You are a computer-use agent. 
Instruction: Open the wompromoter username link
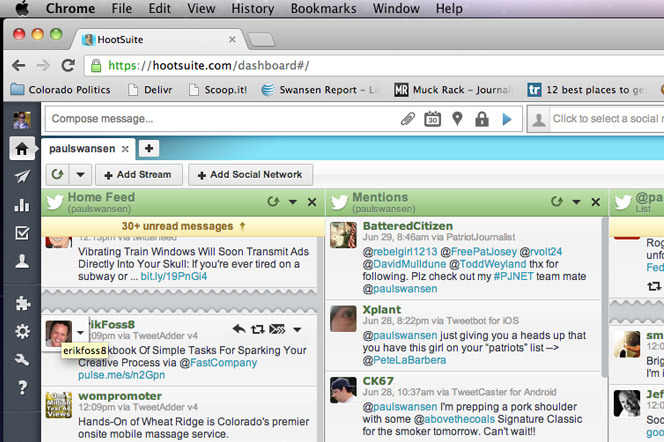[120, 396]
